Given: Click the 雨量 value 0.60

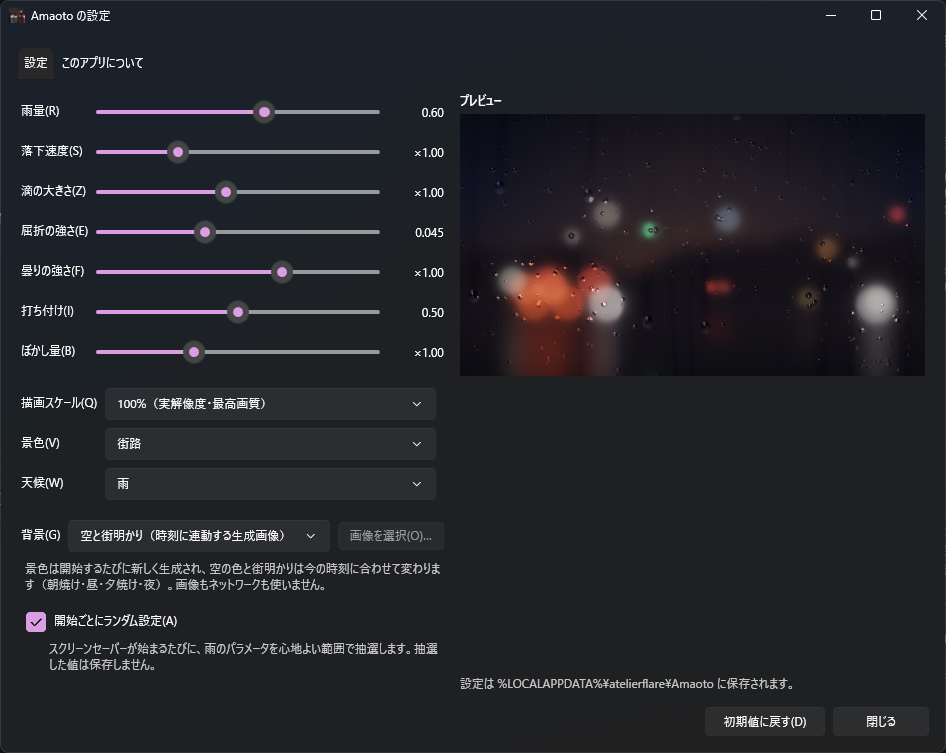Looking at the screenshot, I should pyautogui.click(x=433, y=113).
